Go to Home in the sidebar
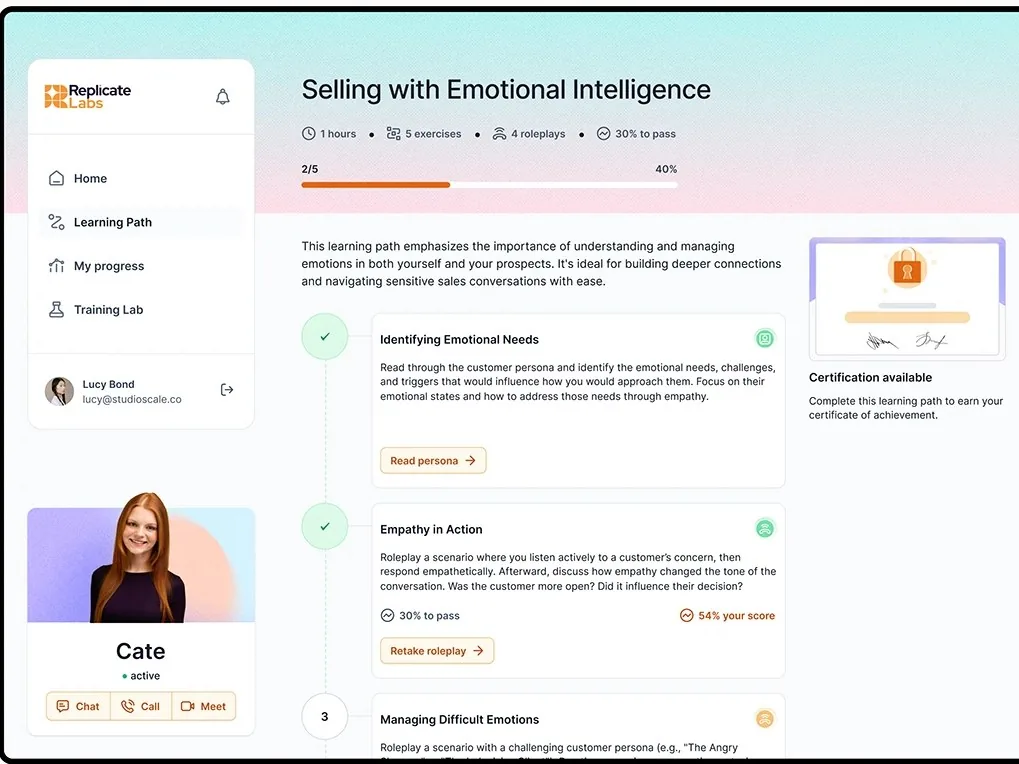Viewport: 1019px width, 764px height. point(140,178)
